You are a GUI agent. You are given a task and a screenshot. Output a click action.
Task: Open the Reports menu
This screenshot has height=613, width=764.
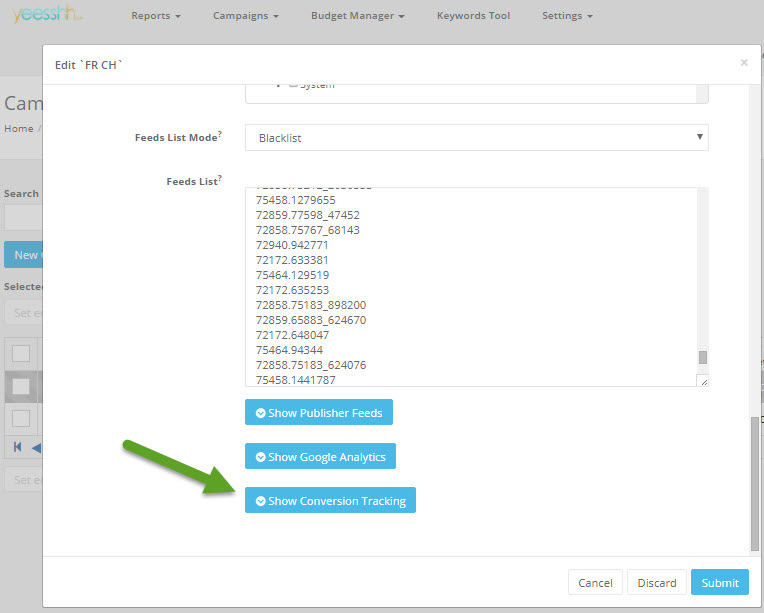(155, 16)
